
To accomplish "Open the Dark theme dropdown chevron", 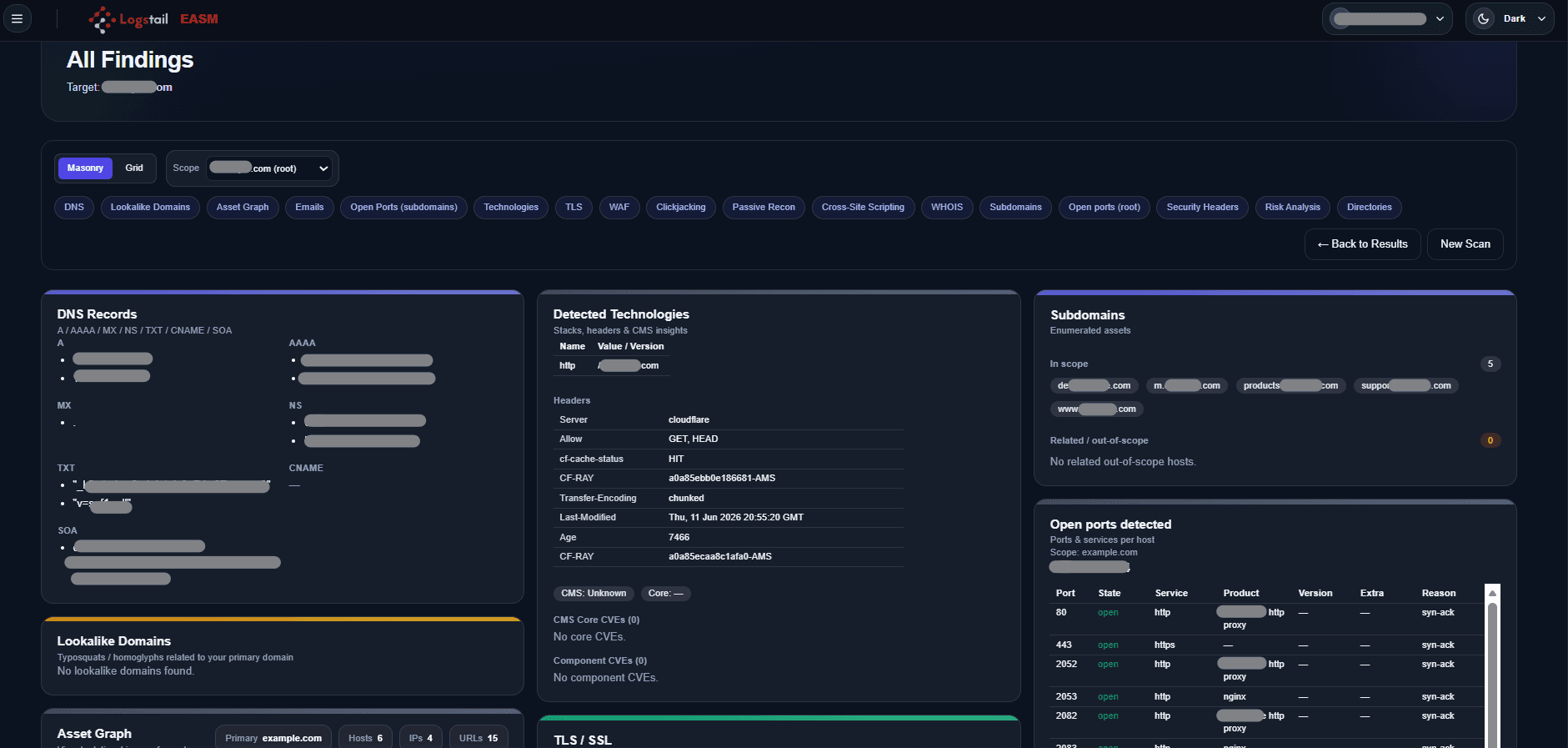I will (x=1541, y=18).
